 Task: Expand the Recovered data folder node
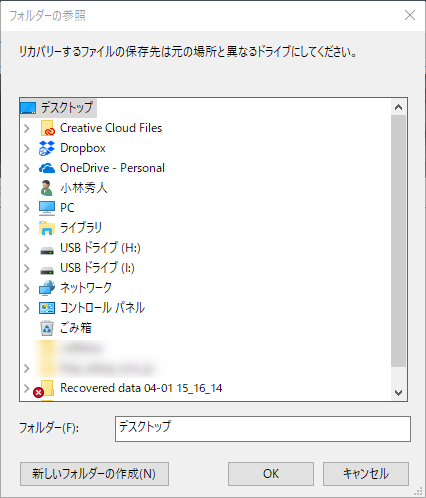coord(27,388)
